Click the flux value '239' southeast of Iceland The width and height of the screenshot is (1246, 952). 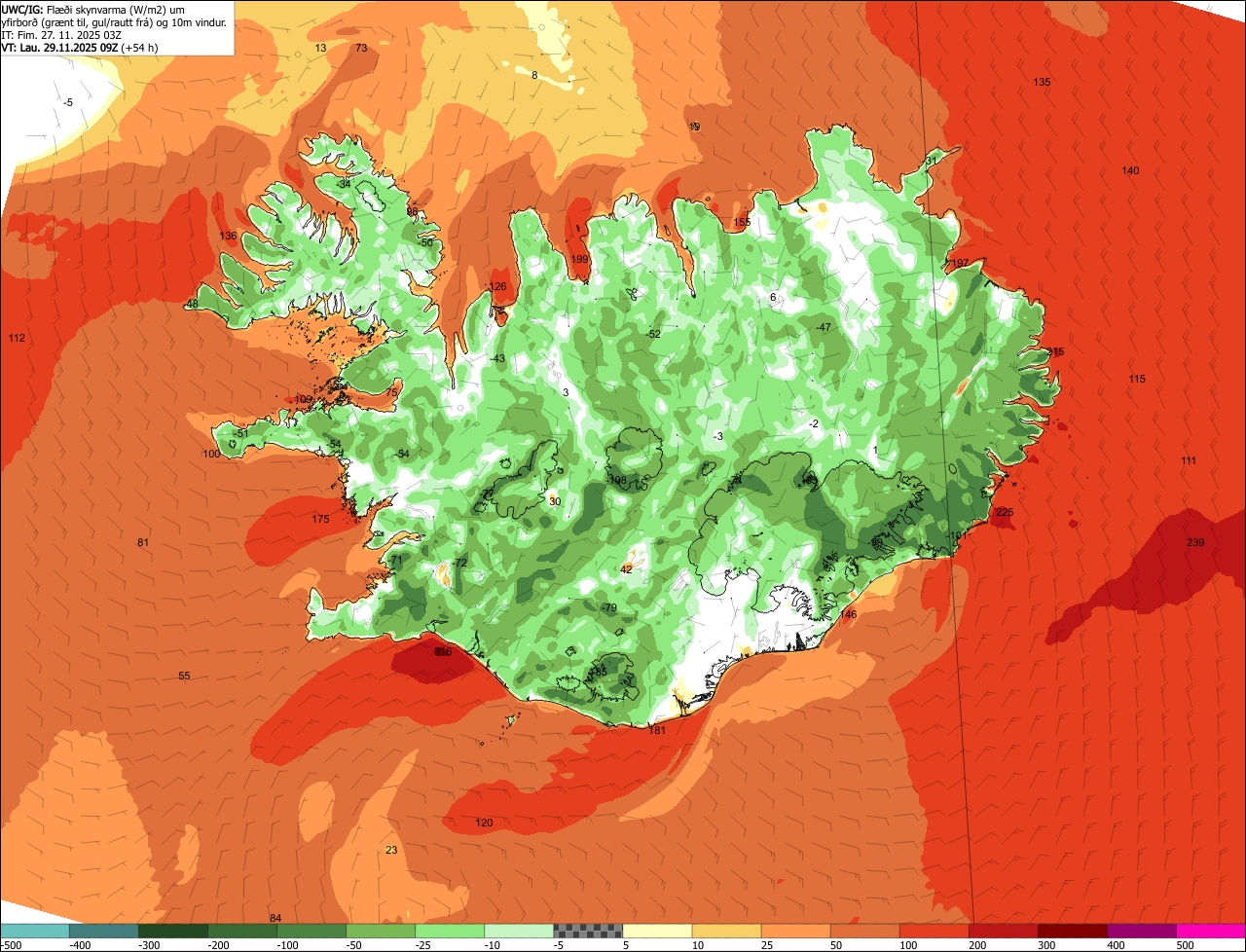tap(1195, 542)
